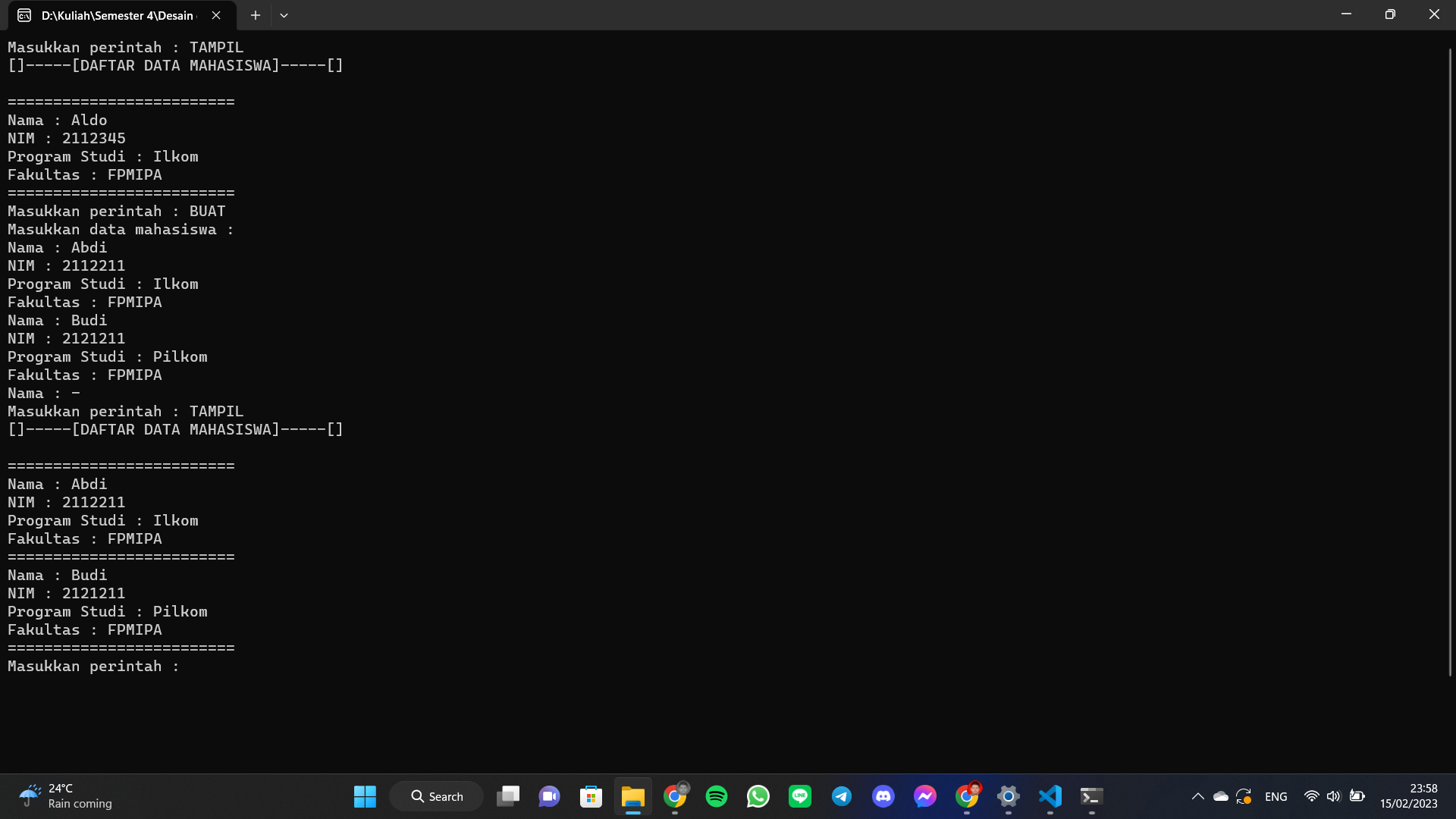Open Discord from the taskbar
Viewport: 1456px width, 819px height.
coord(883,796)
